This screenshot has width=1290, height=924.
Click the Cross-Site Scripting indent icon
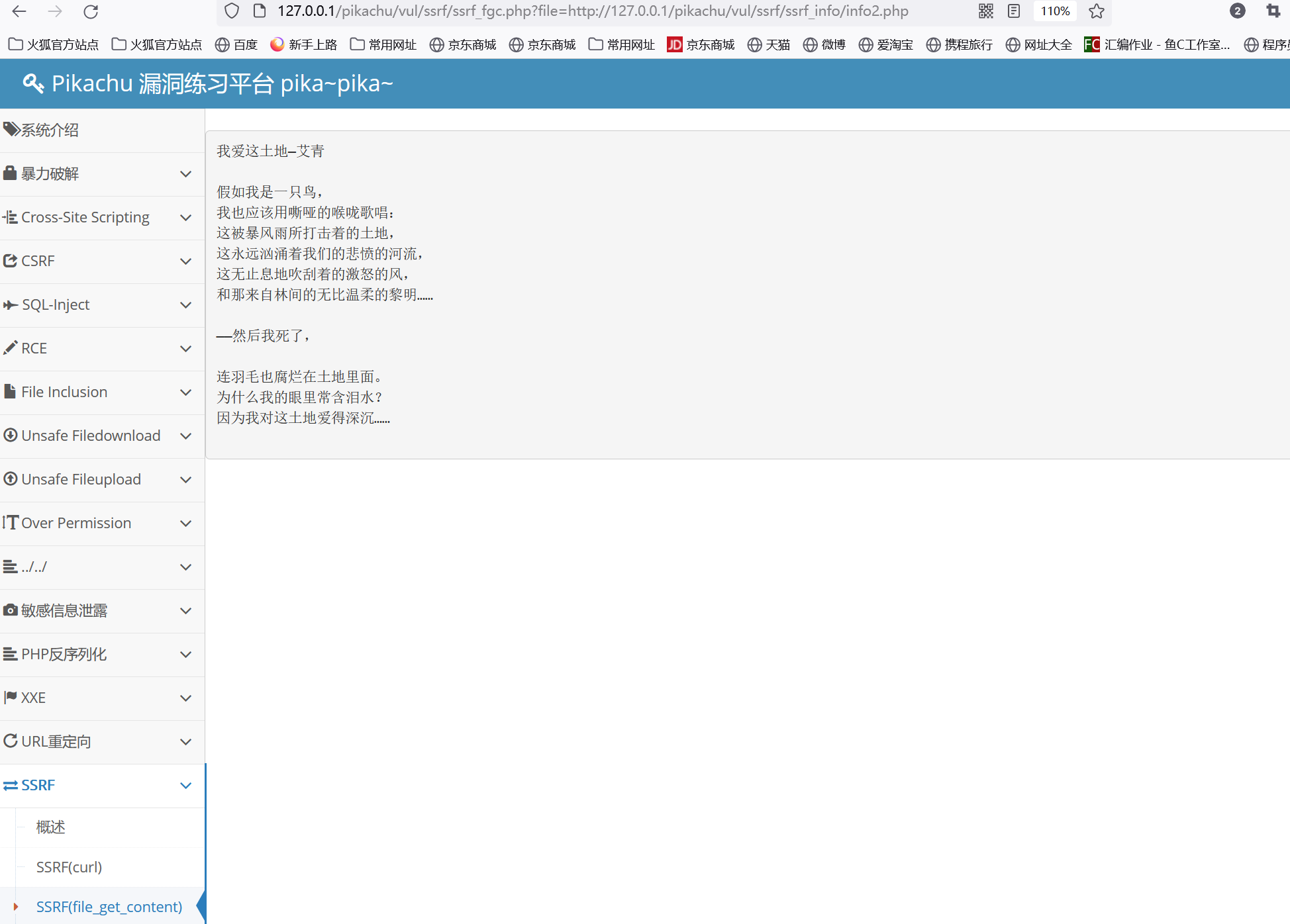(x=10, y=217)
